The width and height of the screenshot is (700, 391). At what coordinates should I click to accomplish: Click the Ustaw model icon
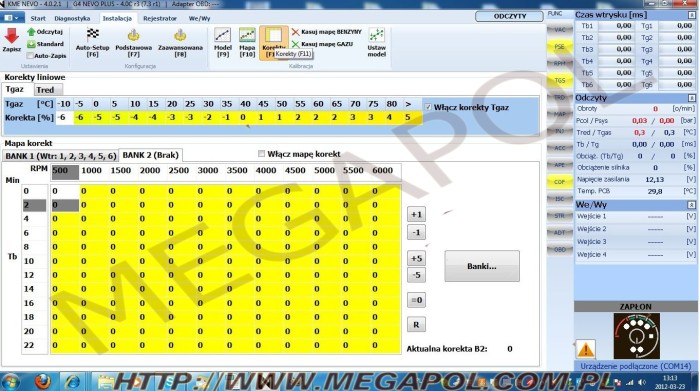pos(376,35)
